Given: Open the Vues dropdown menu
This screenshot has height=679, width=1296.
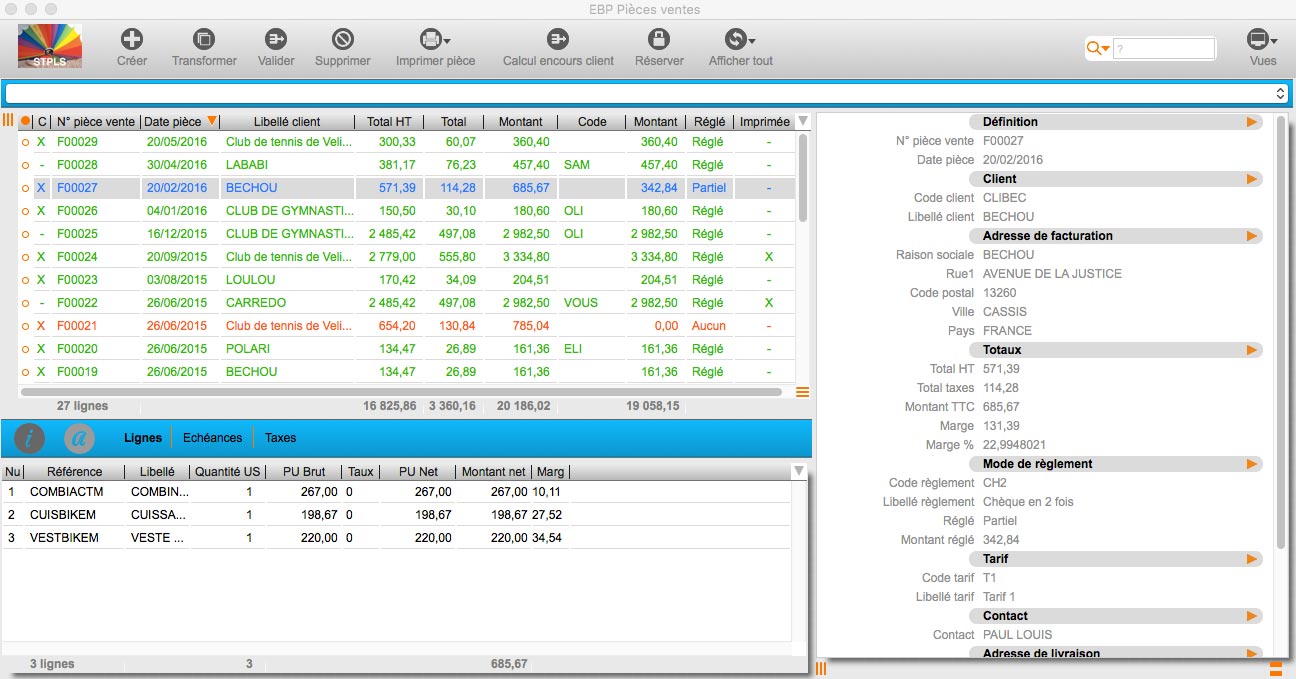Looking at the screenshot, I should click(1262, 40).
